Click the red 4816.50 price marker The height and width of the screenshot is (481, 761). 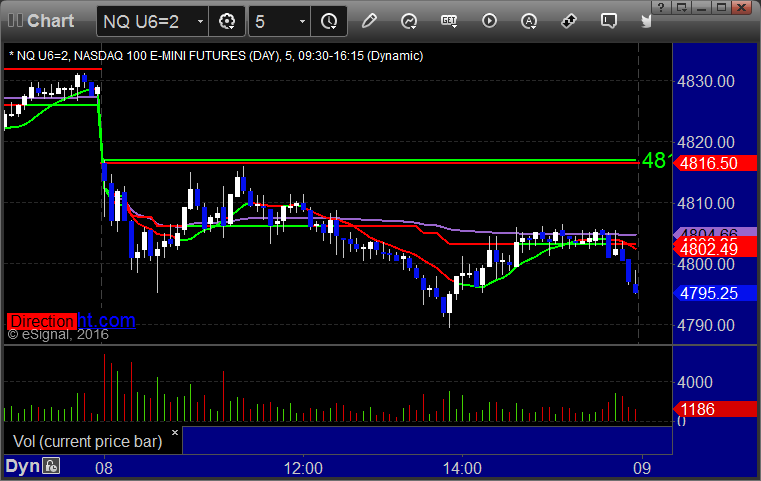pyautogui.click(x=714, y=163)
